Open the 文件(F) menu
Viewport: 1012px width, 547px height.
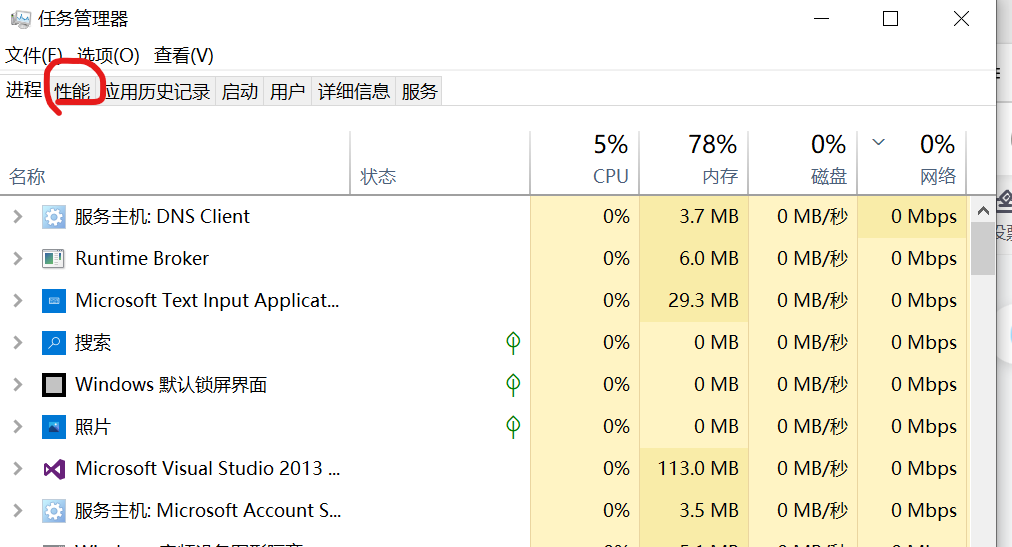click(x=34, y=55)
